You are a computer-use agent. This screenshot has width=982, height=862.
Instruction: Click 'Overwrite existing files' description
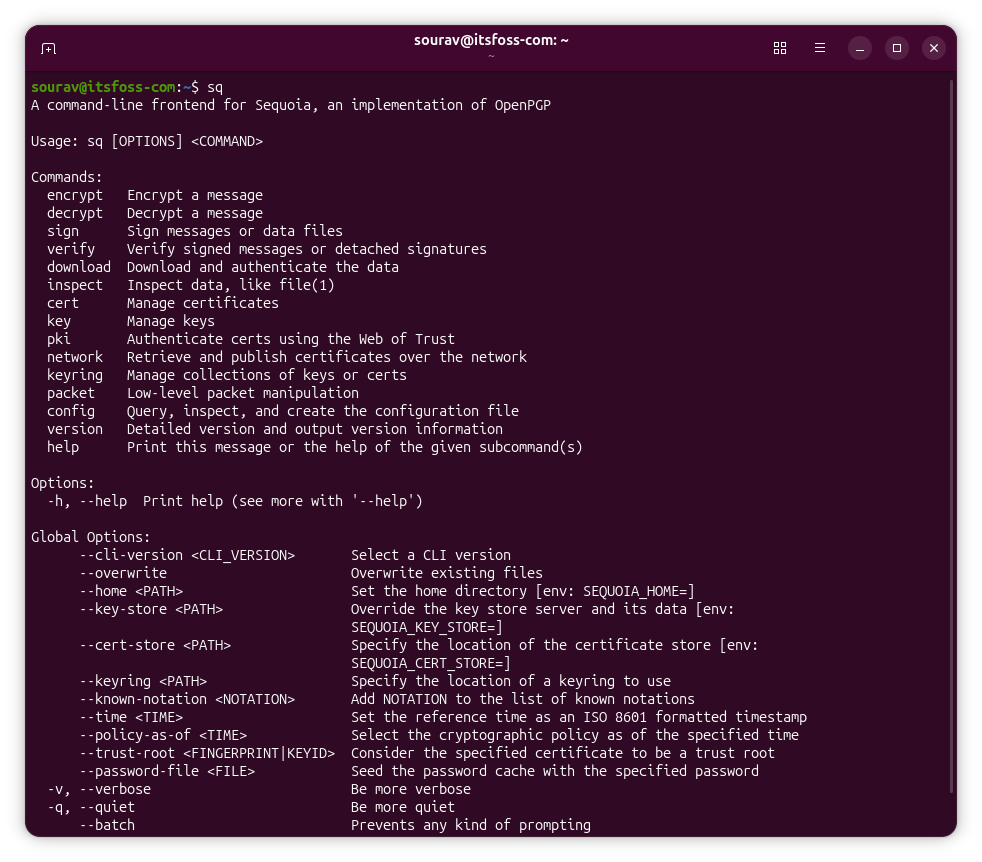tap(447, 573)
